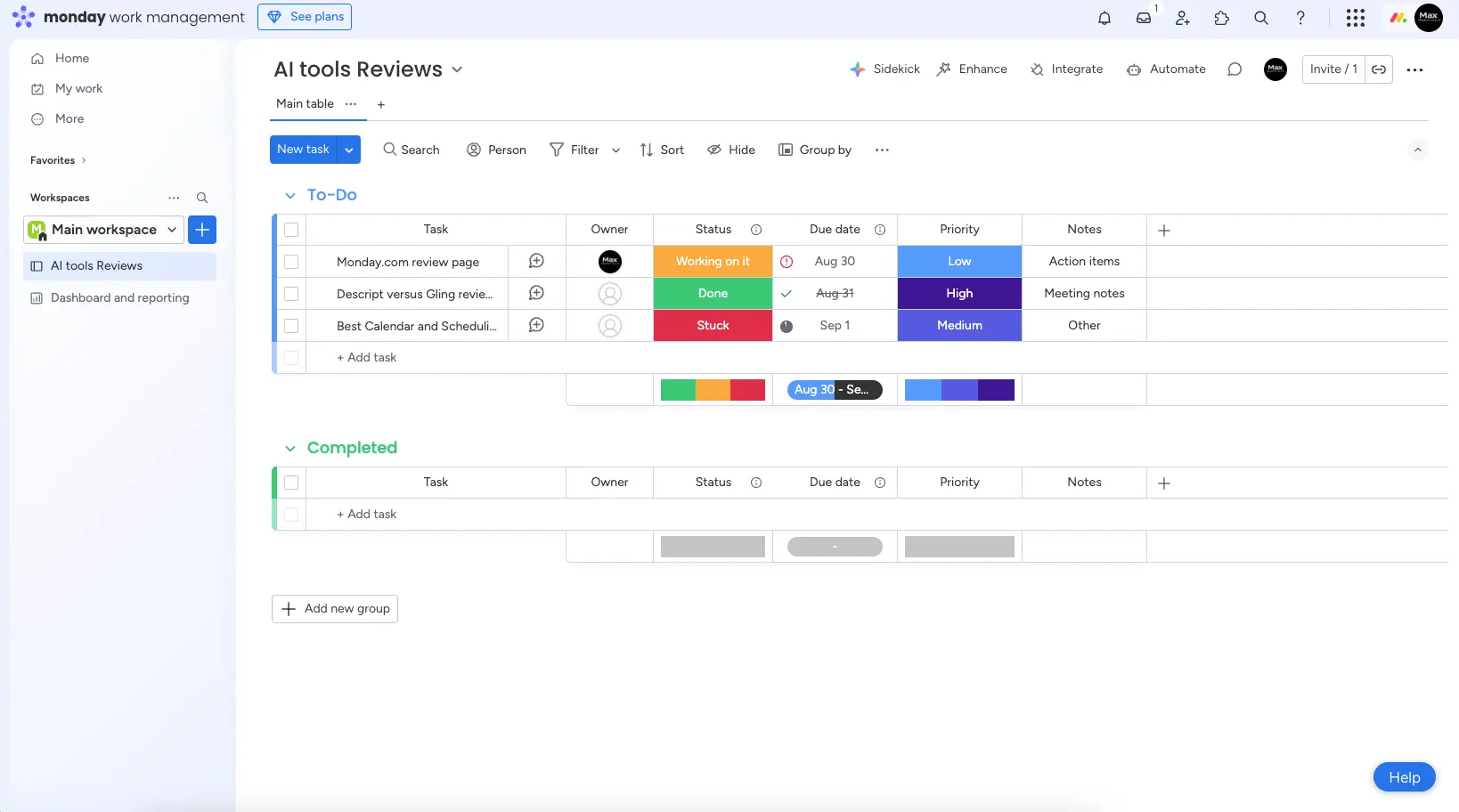Click the Due date info icon in To-Do
This screenshot has height=812, width=1459.
[880, 230]
